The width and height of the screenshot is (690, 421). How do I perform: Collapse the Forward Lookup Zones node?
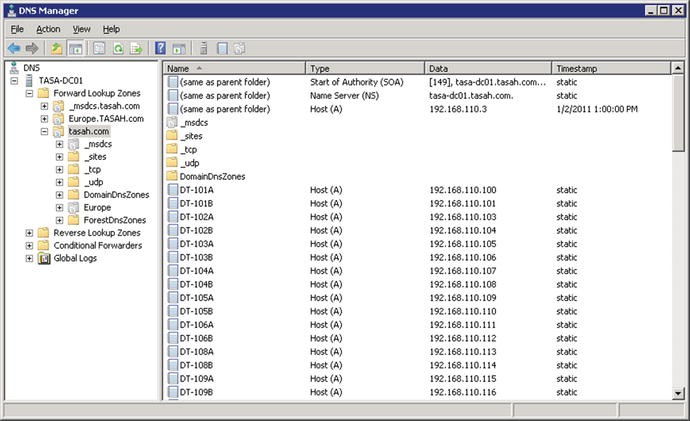point(30,94)
